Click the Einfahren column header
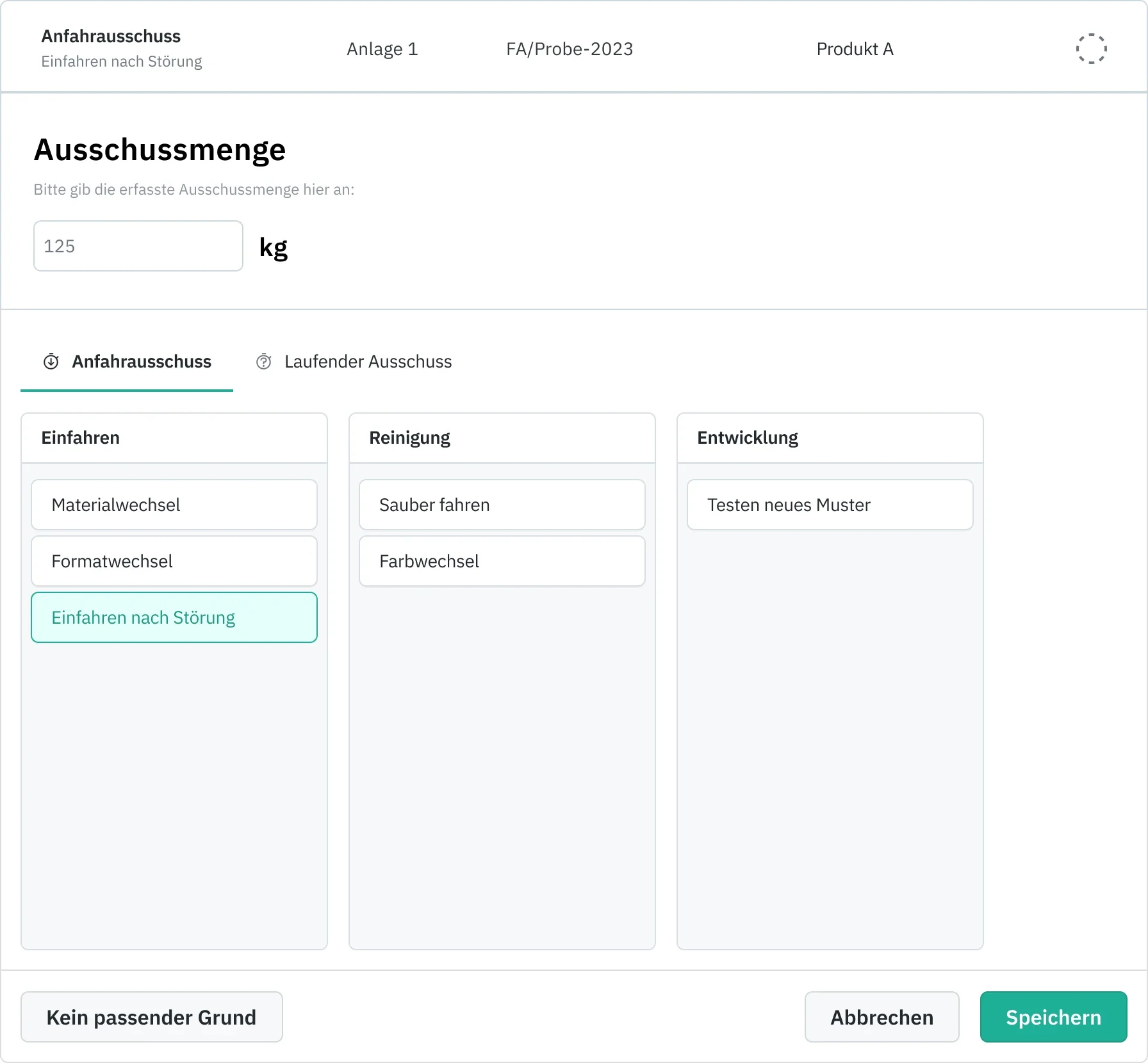This screenshot has width=1148, height=1063. pyautogui.click(x=81, y=438)
